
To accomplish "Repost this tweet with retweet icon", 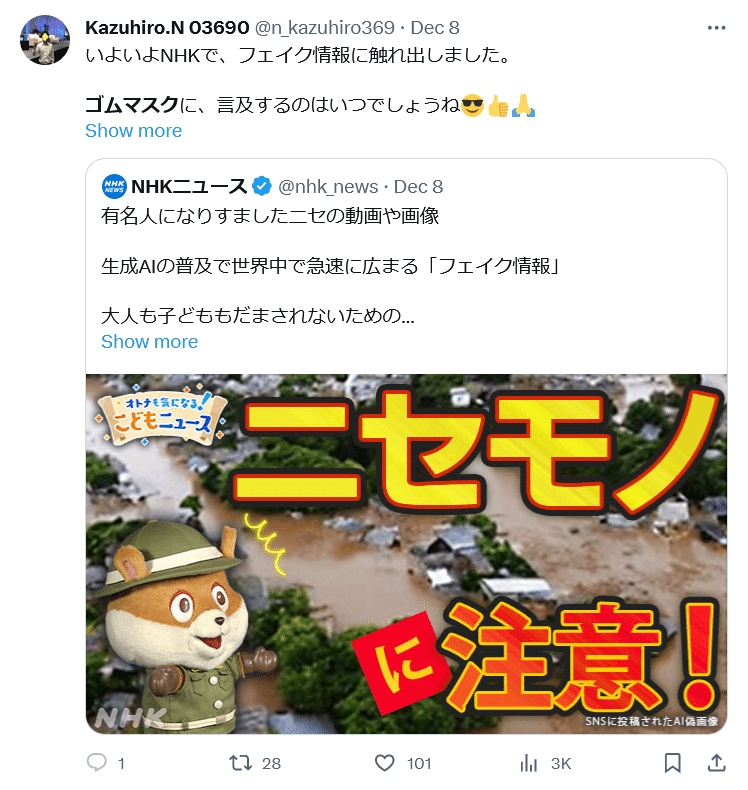I will click(x=240, y=762).
